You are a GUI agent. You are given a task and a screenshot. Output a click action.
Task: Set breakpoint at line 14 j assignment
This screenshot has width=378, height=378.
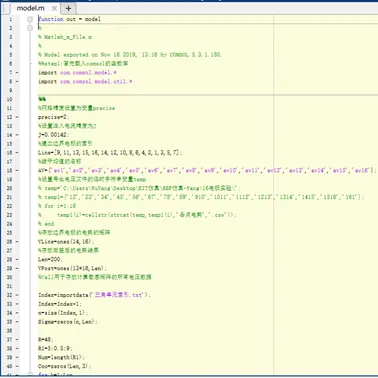tap(17, 135)
